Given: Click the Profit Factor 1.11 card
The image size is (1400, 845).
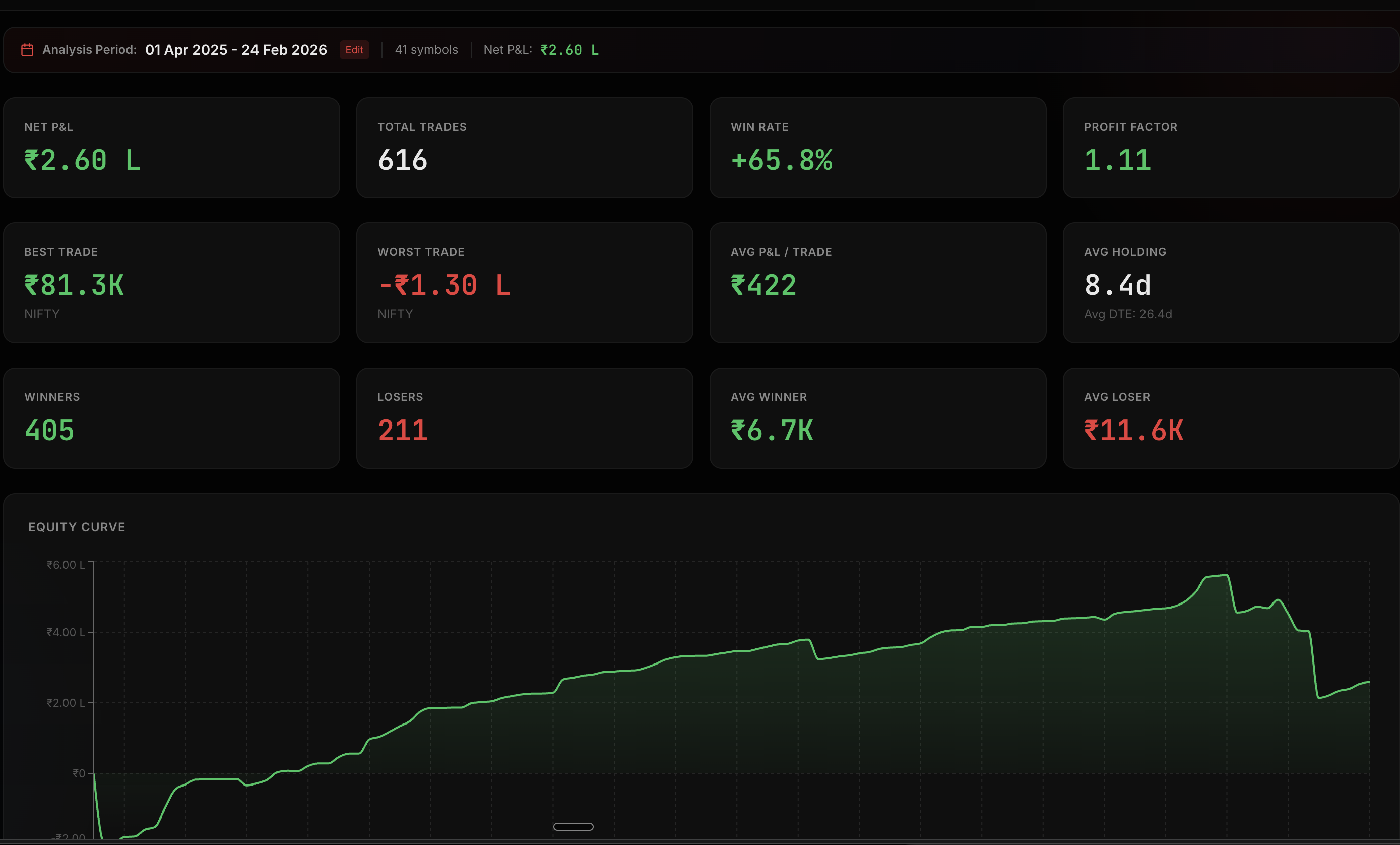Looking at the screenshot, I should 1230,148.
